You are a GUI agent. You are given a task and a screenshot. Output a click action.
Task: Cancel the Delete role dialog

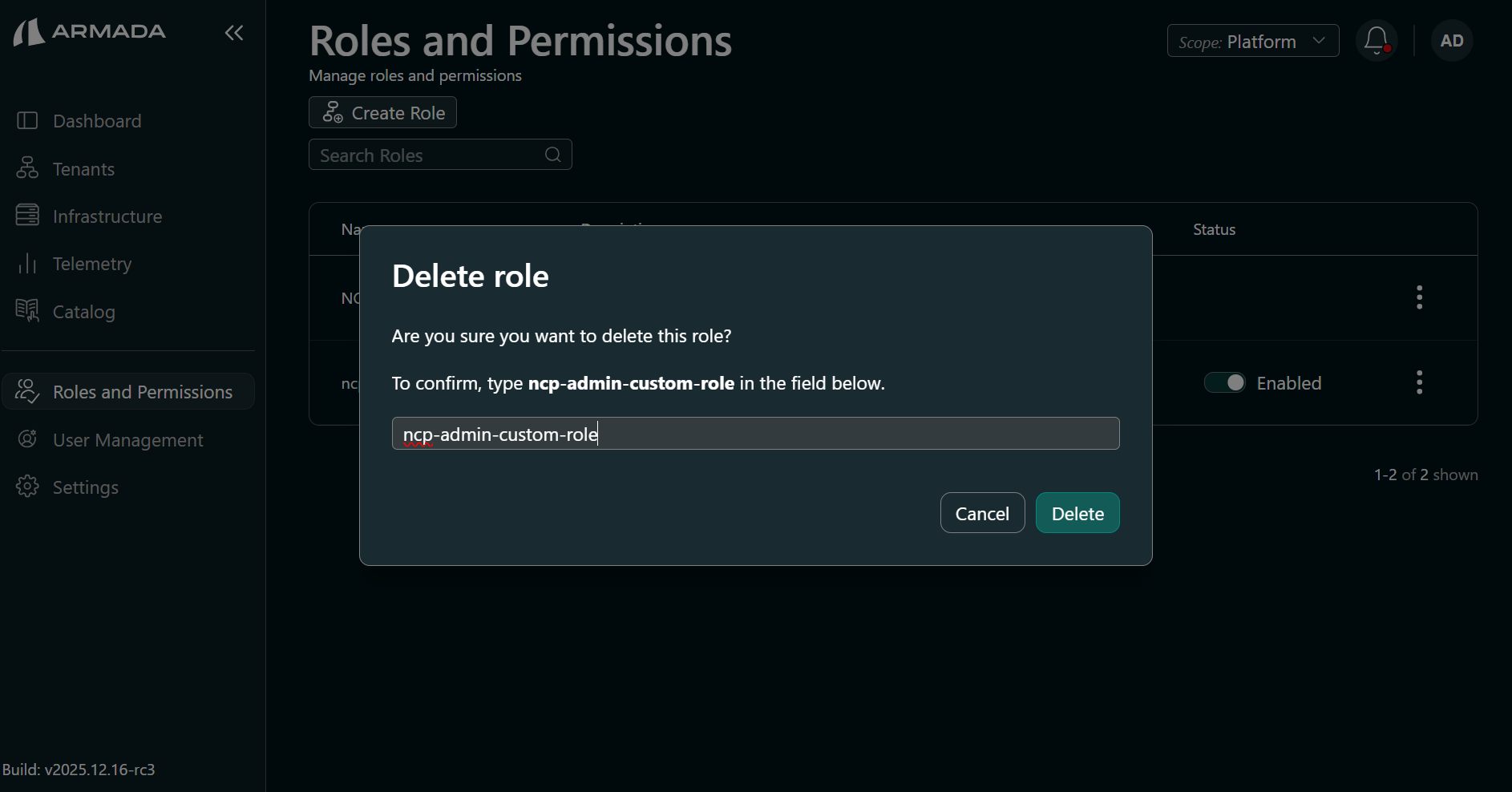pyautogui.click(x=982, y=513)
